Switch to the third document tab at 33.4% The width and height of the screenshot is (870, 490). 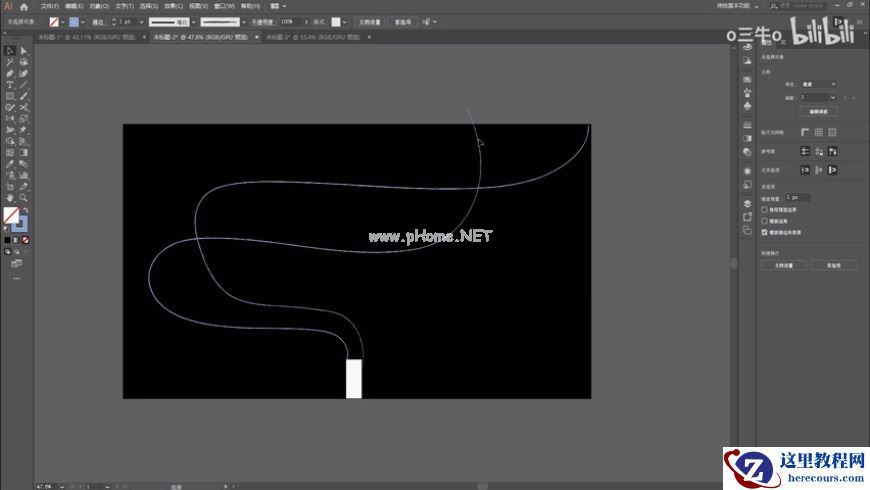[313, 37]
